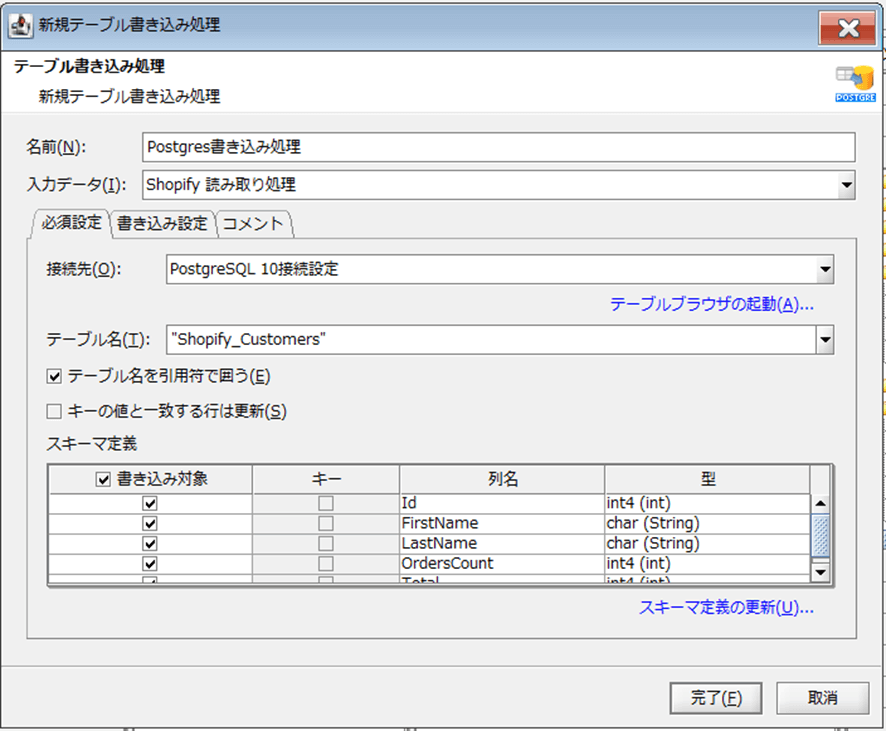Viewport: 886px width, 731px height.
Task: Select the OrdersCount column name cell
Action: (502, 564)
